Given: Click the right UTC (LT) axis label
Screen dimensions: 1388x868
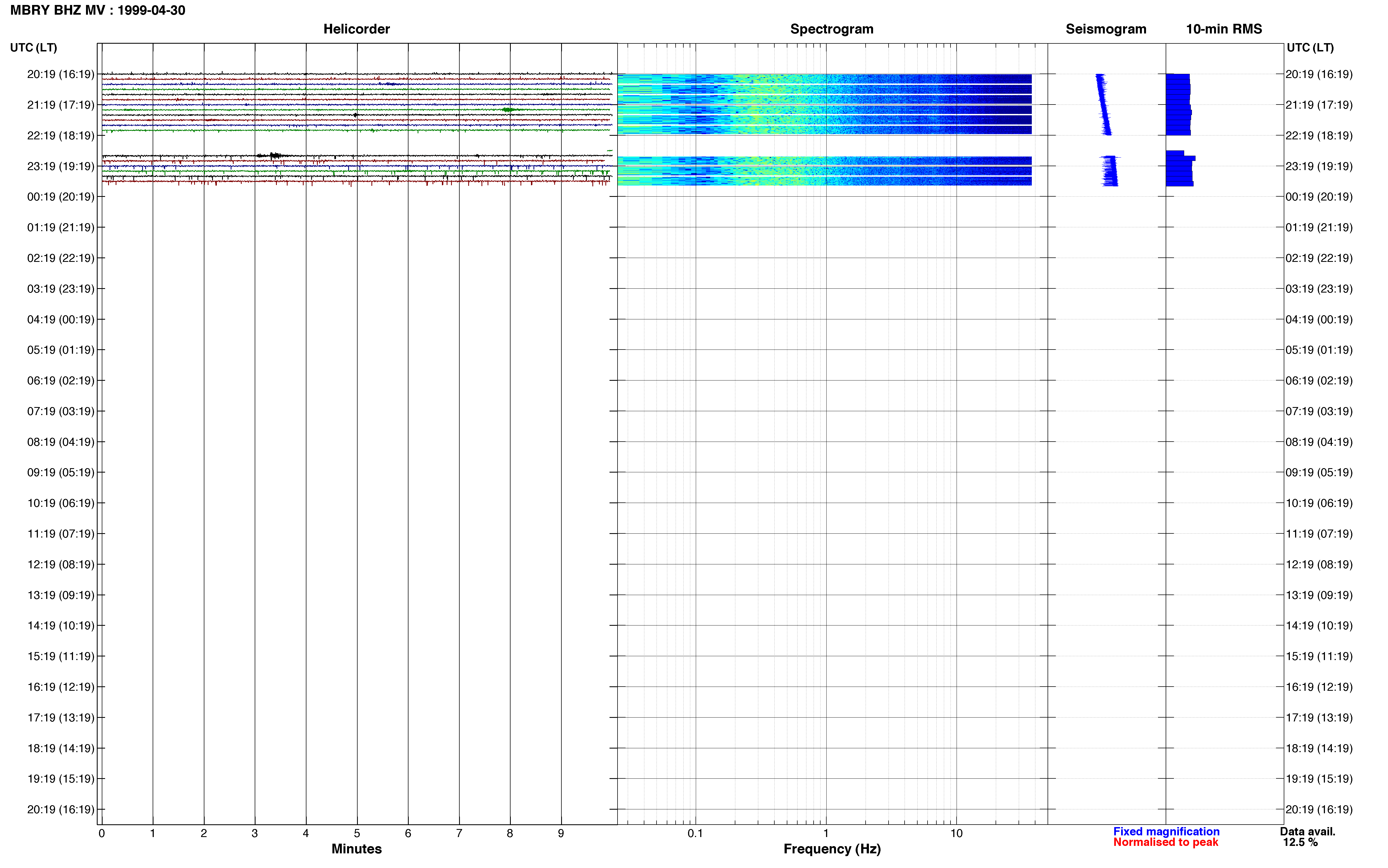Looking at the screenshot, I should pos(1310,48).
